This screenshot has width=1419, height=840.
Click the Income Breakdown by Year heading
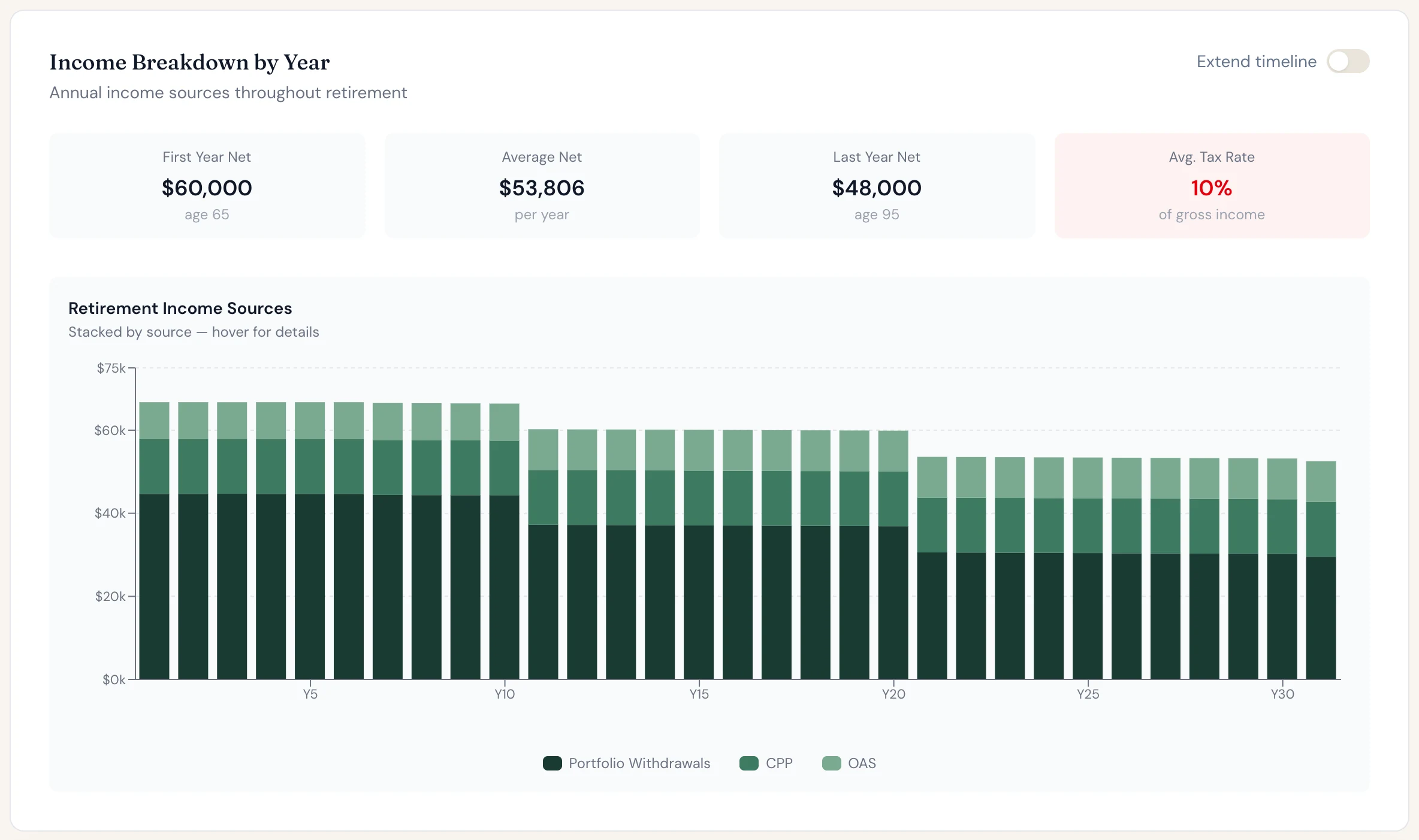click(x=189, y=62)
